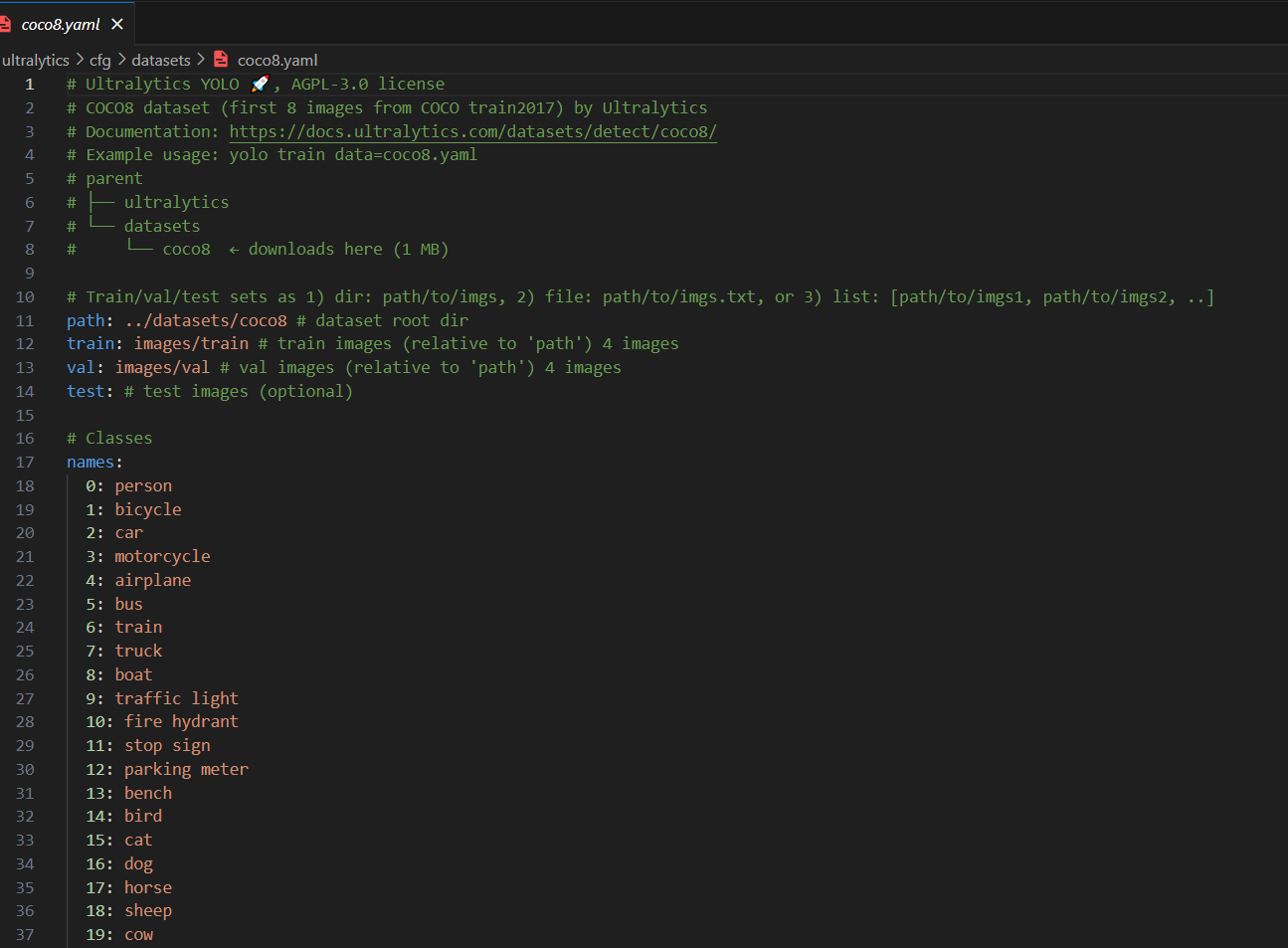Select the coco8.yaml editor tab
Image resolution: width=1288 pixels, height=948 pixels.
coord(66,24)
